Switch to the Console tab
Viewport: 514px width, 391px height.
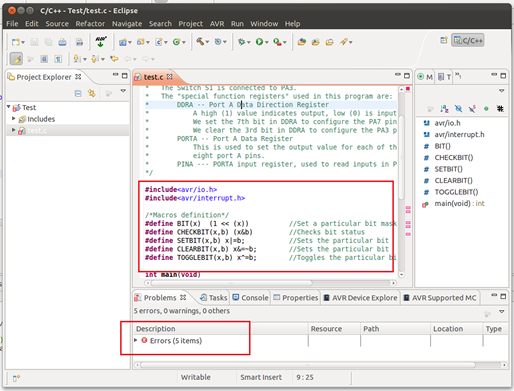pyautogui.click(x=250, y=298)
